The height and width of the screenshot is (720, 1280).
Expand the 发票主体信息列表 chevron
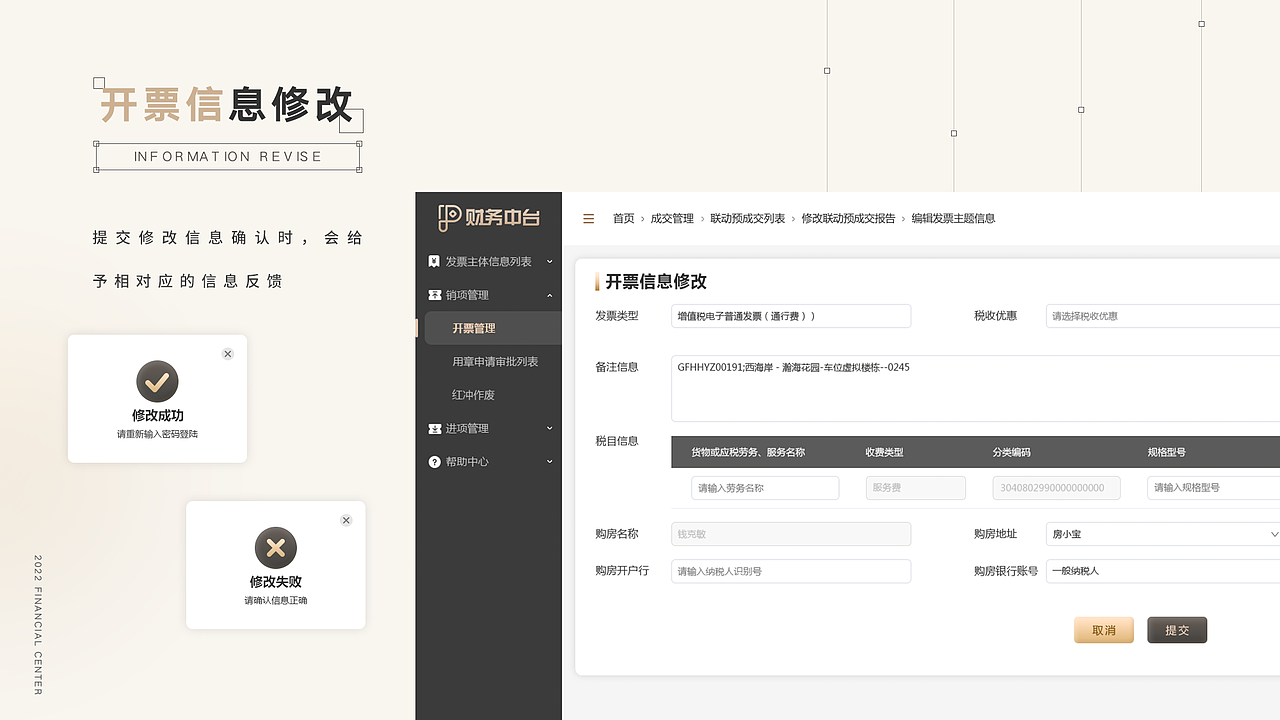(550, 262)
